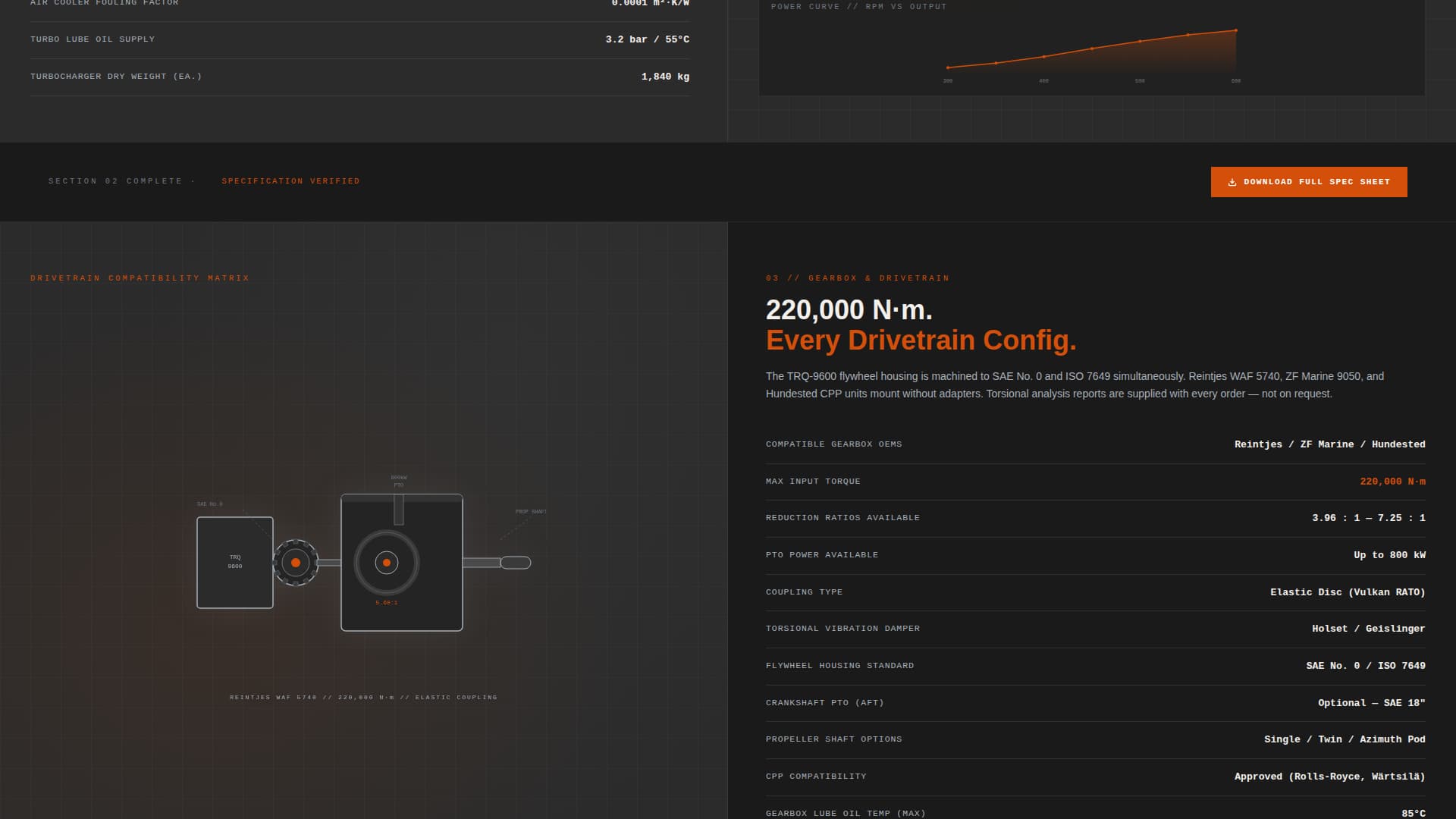Expand the Propeller Shaft Options row
The width and height of the screenshot is (1456, 819).
tap(1095, 739)
